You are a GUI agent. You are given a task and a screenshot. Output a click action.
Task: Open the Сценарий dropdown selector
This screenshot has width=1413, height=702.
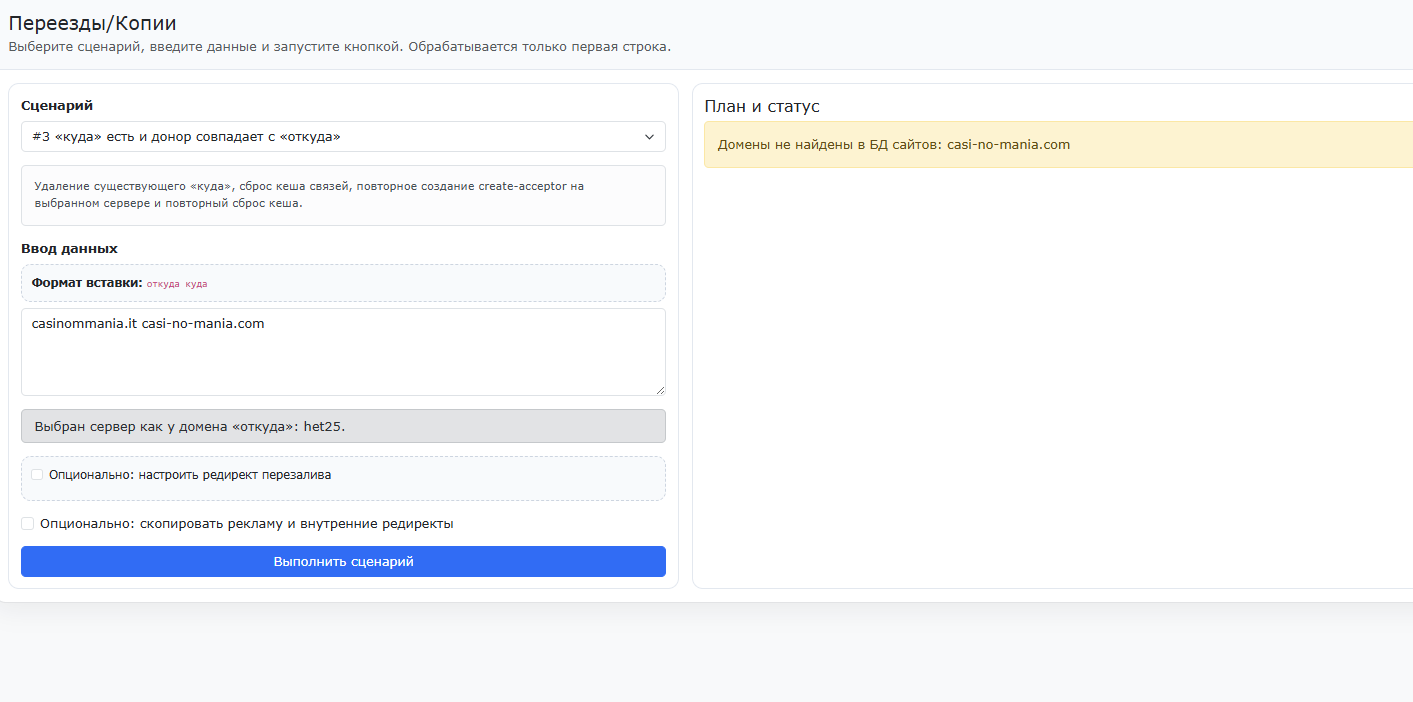point(343,137)
